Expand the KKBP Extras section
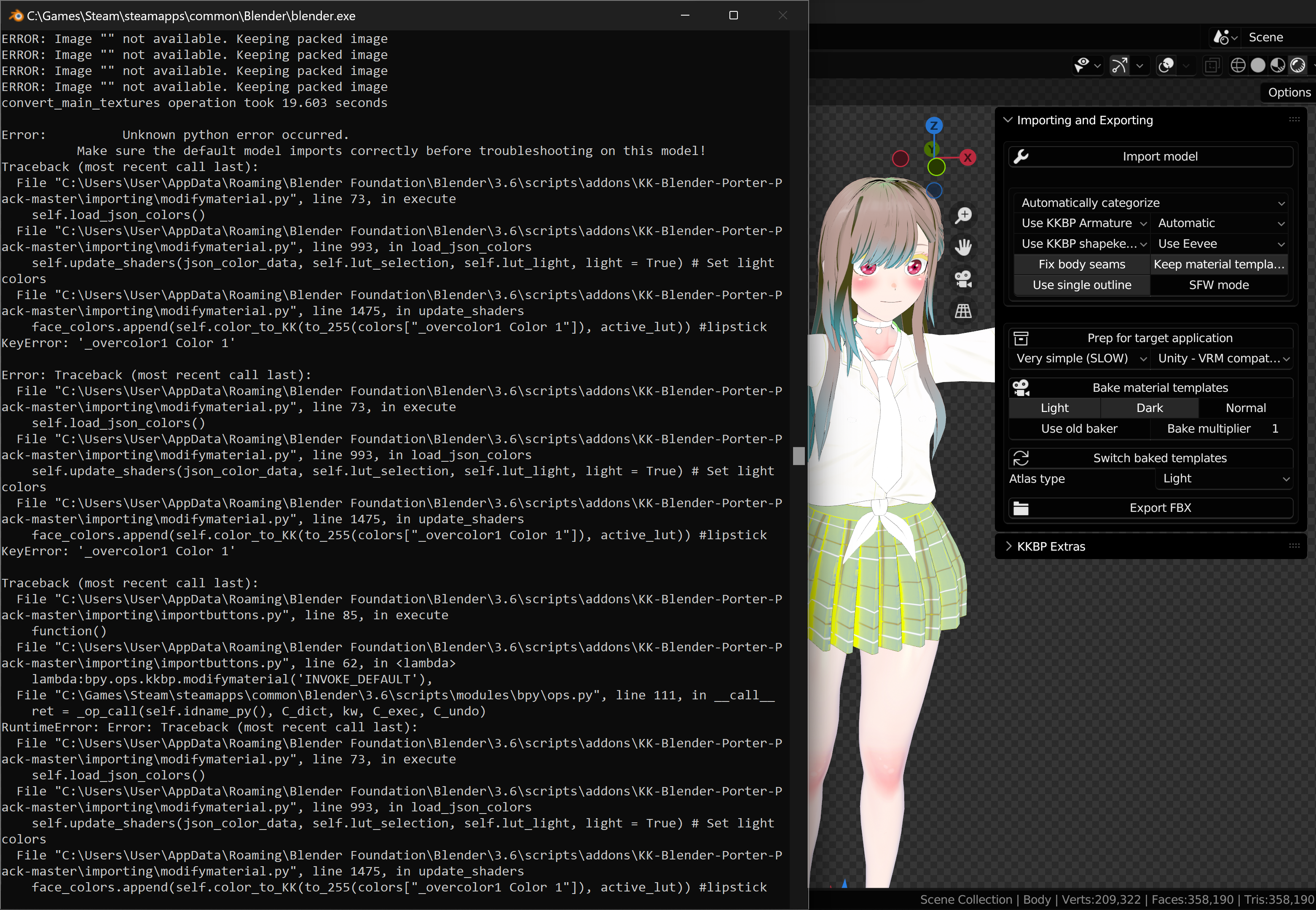 [x=1051, y=546]
